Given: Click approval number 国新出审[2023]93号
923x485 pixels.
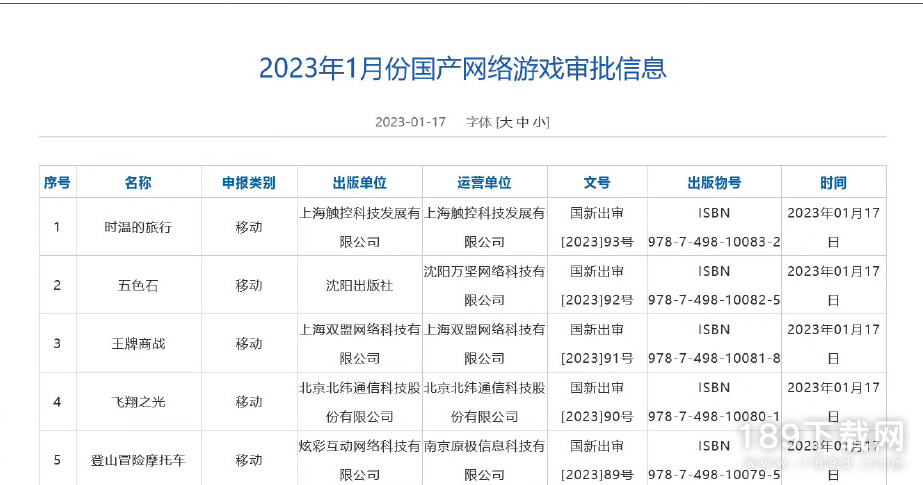Looking at the screenshot, I should point(597,227).
